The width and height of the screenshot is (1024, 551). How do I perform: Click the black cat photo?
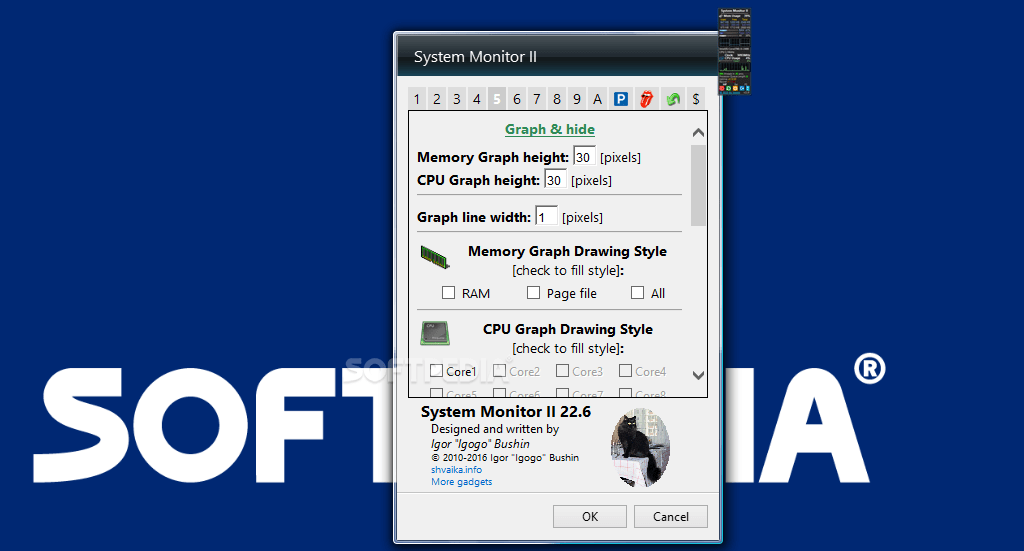pos(640,448)
